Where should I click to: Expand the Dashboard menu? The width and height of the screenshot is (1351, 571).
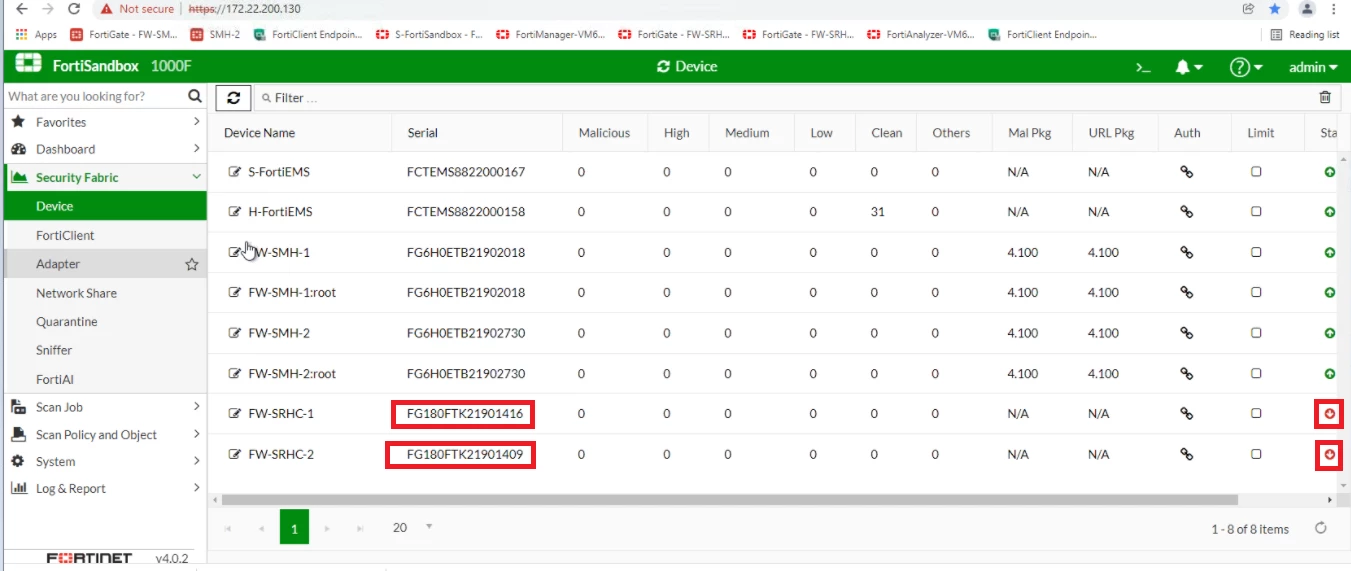pyautogui.click(x=104, y=149)
